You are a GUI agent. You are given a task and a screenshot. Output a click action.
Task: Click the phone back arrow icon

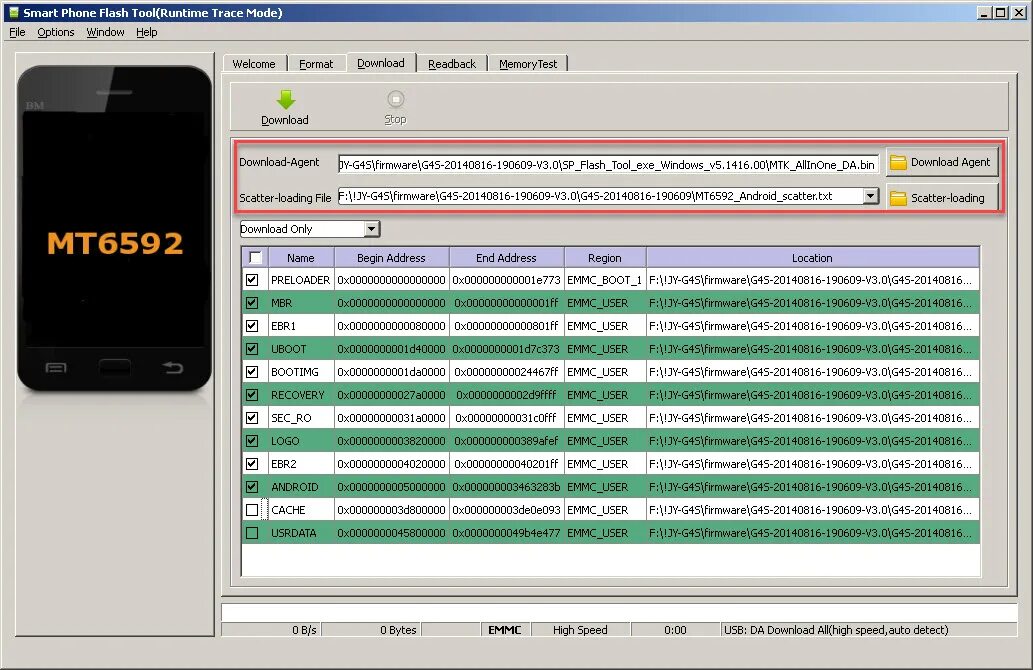[x=173, y=368]
